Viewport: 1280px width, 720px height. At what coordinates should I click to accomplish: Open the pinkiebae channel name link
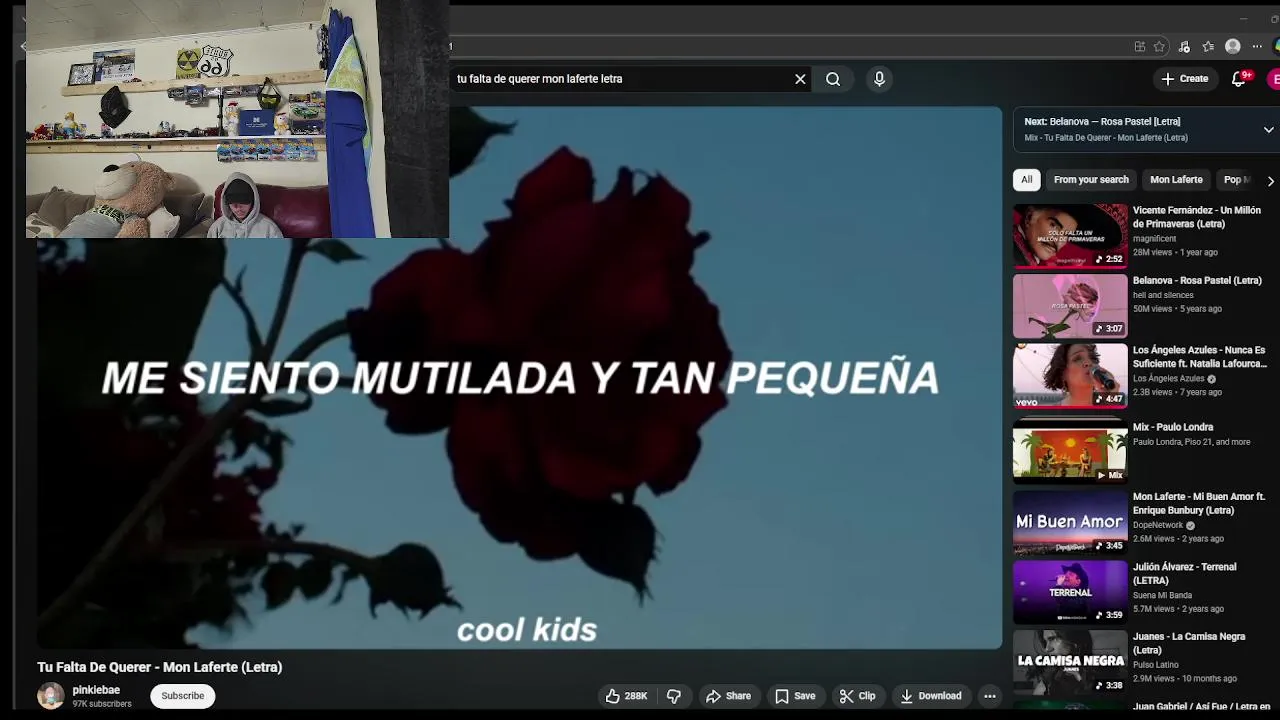[96, 690]
